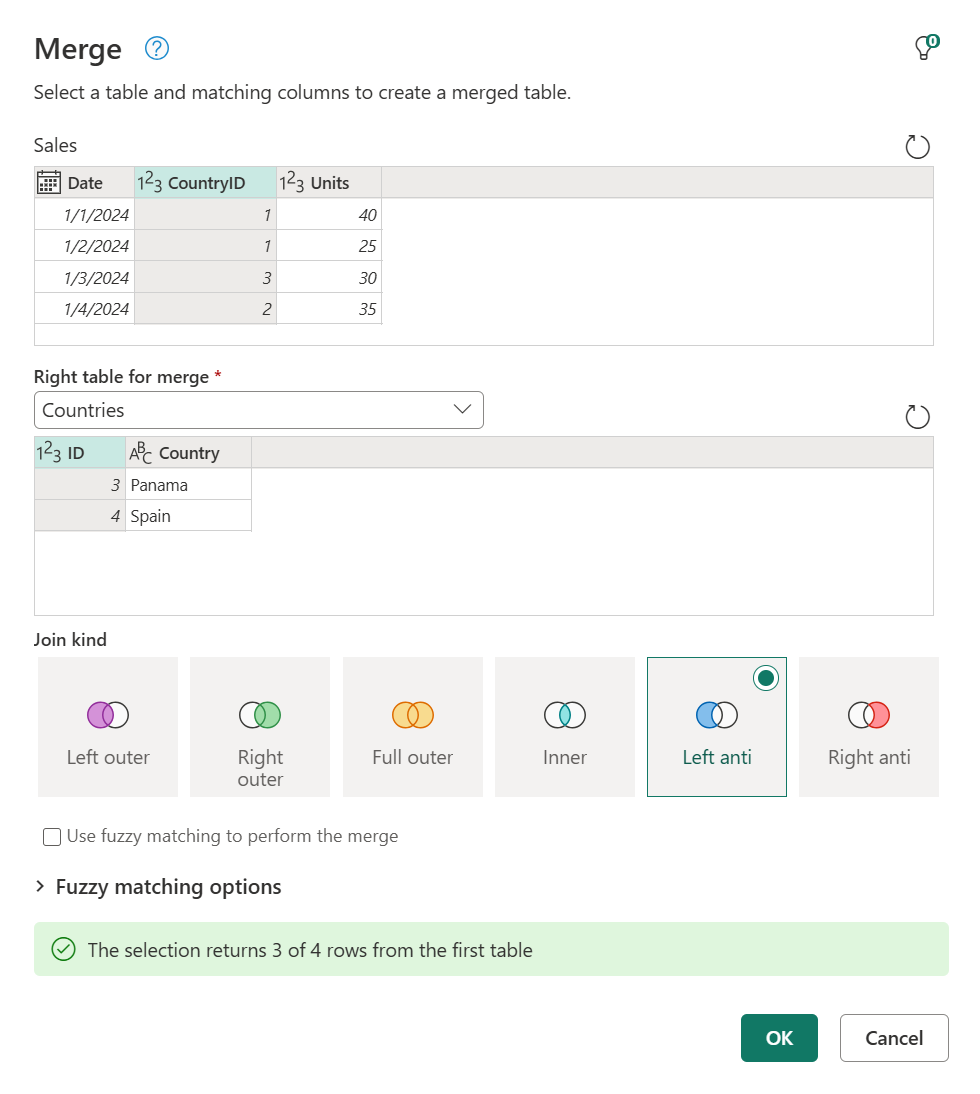Click the ABC text type icon on Country column
Viewport: 980px width, 1094px height.
tap(141, 452)
